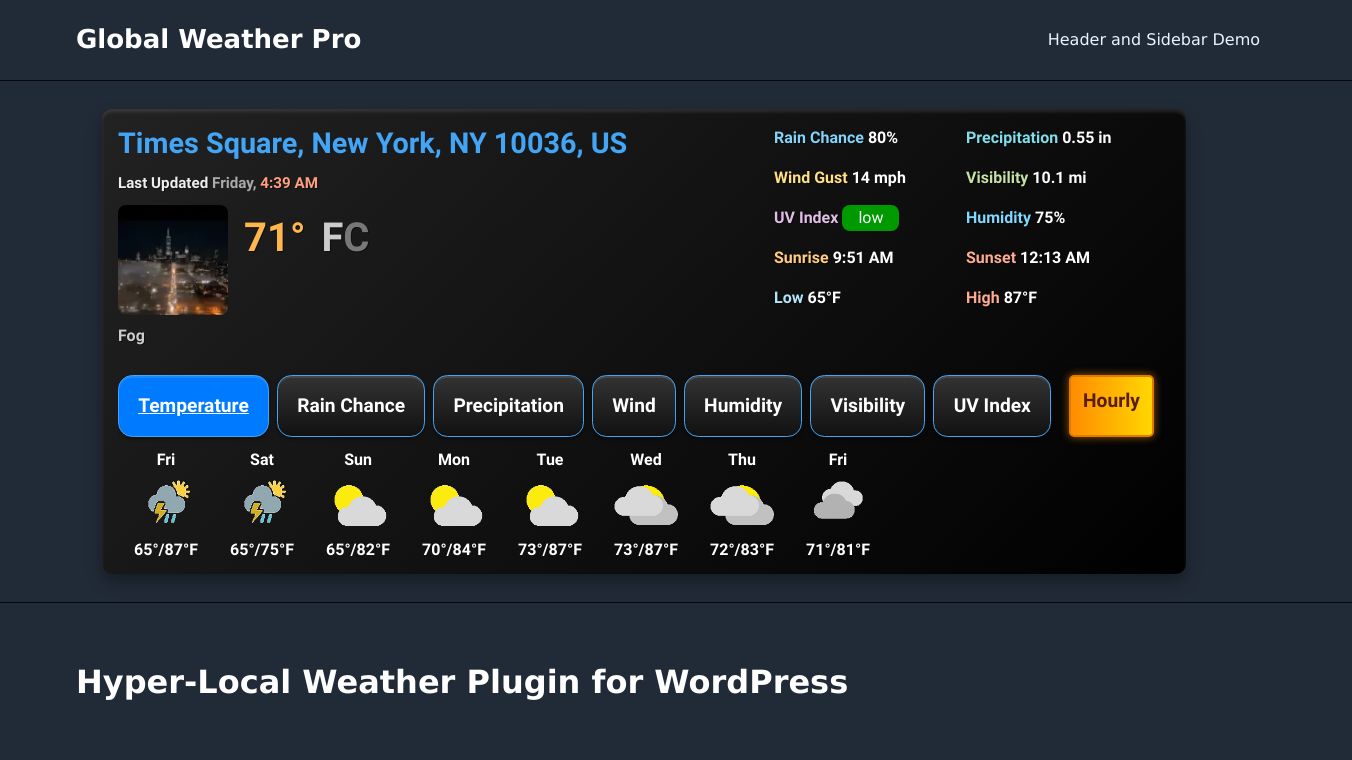The height and width of the screenshot is (760, 1352).
Task: Click the 70°/84°F forecast temperature
Action: [x=454, y=550]
